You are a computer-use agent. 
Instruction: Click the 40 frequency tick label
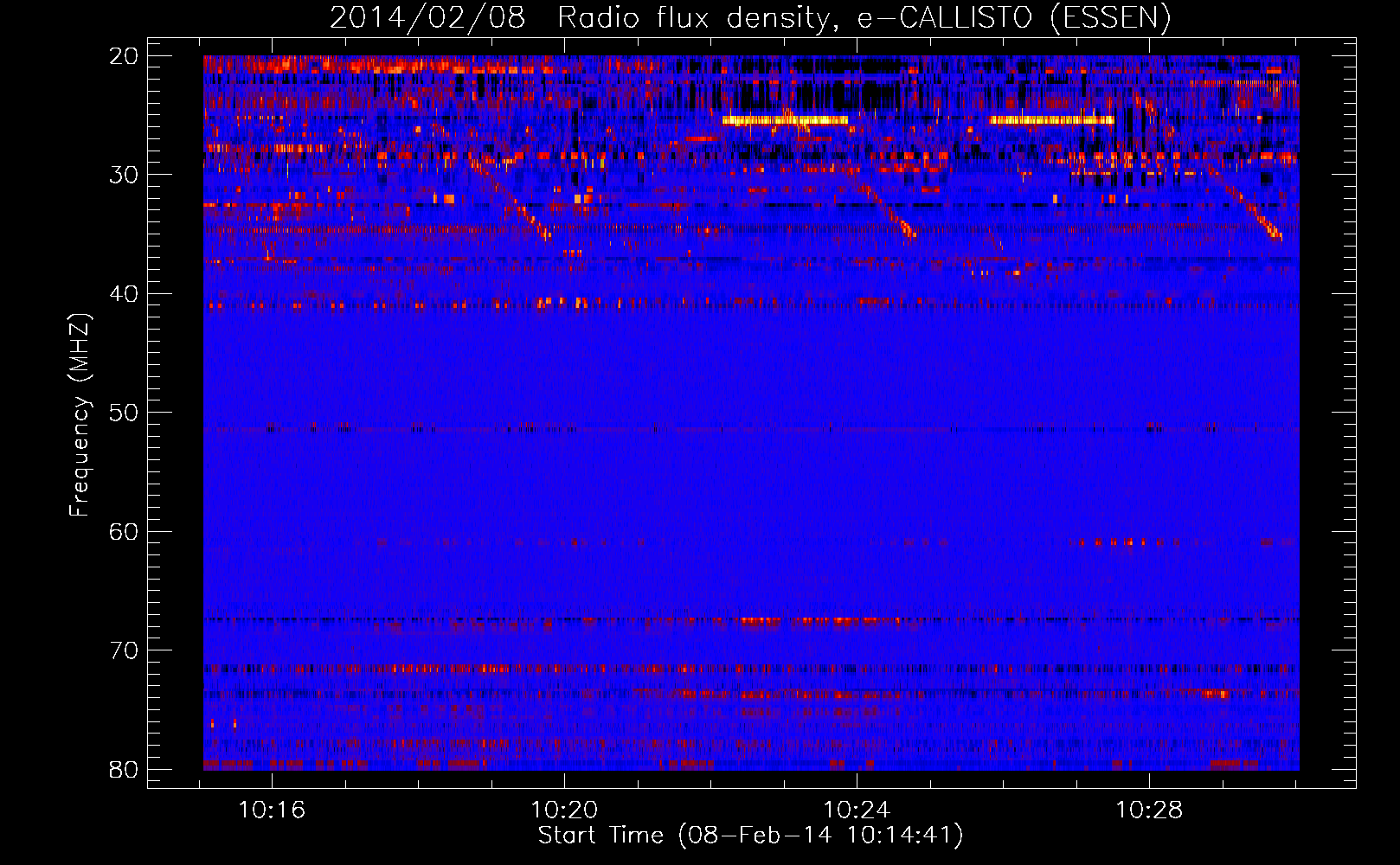tap(124, 294)
